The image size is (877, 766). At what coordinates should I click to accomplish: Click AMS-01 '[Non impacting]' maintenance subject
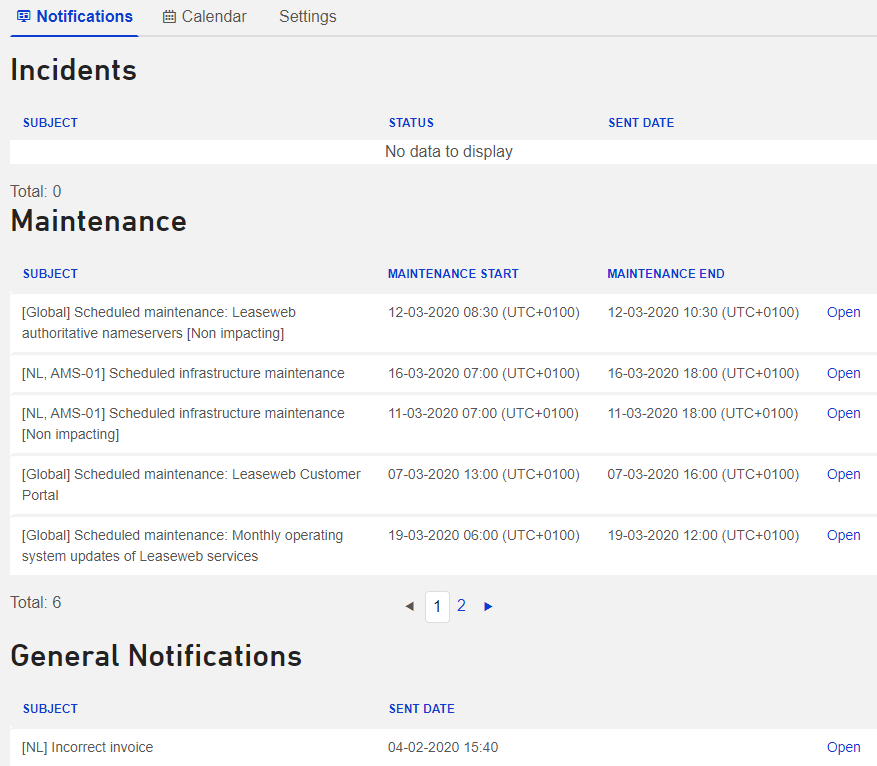[x=183, y=424]
